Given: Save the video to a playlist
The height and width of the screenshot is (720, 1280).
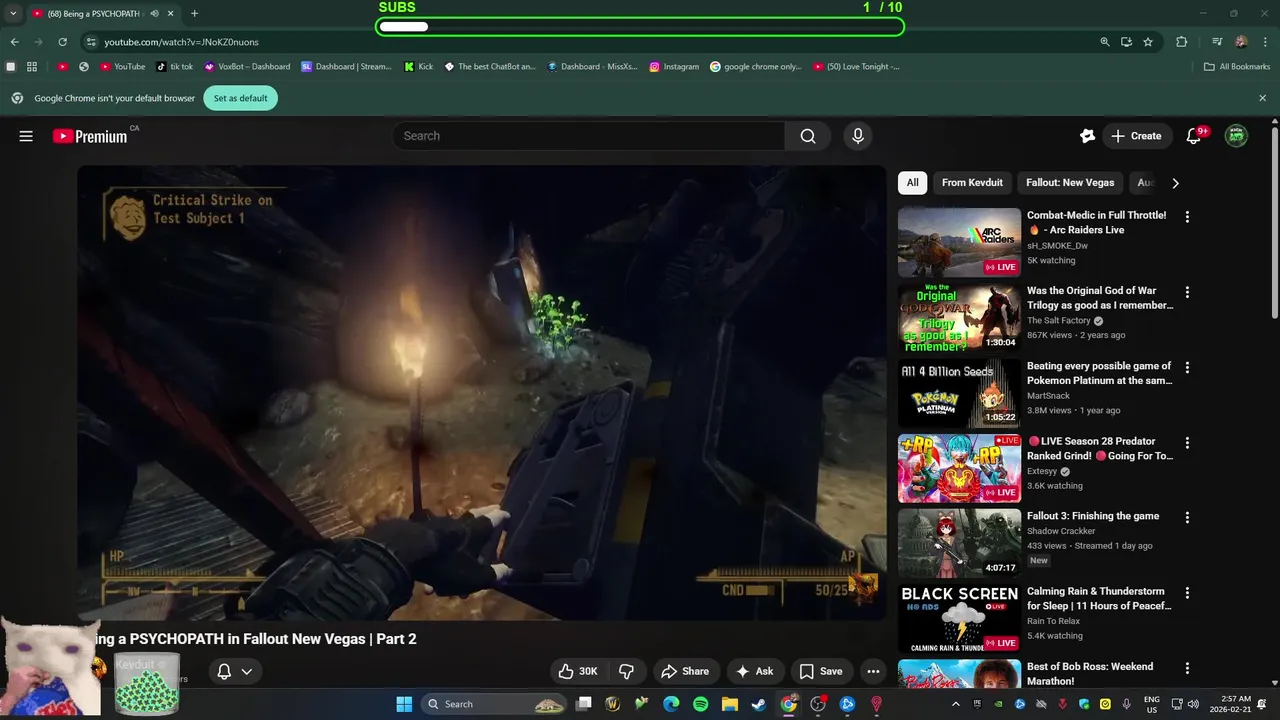Looking at the screenshot, I should pos(820,671).
